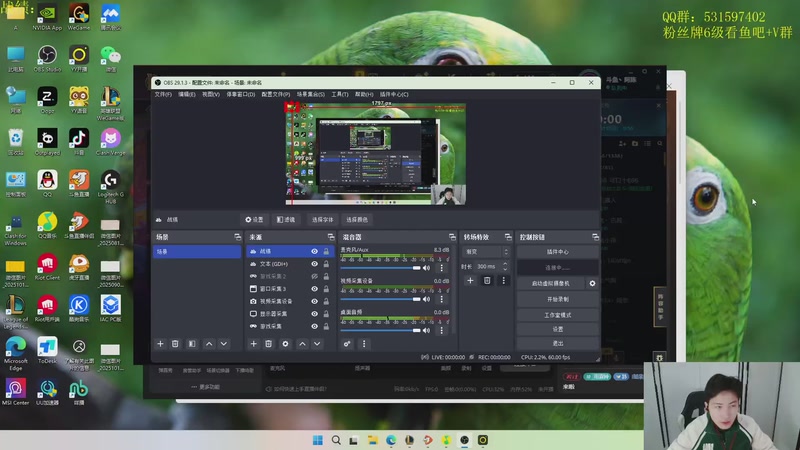The height and width of the screenshot is (450, 800).
Task: Open the 场景集合(S) menu
Action: pos(311,94)
